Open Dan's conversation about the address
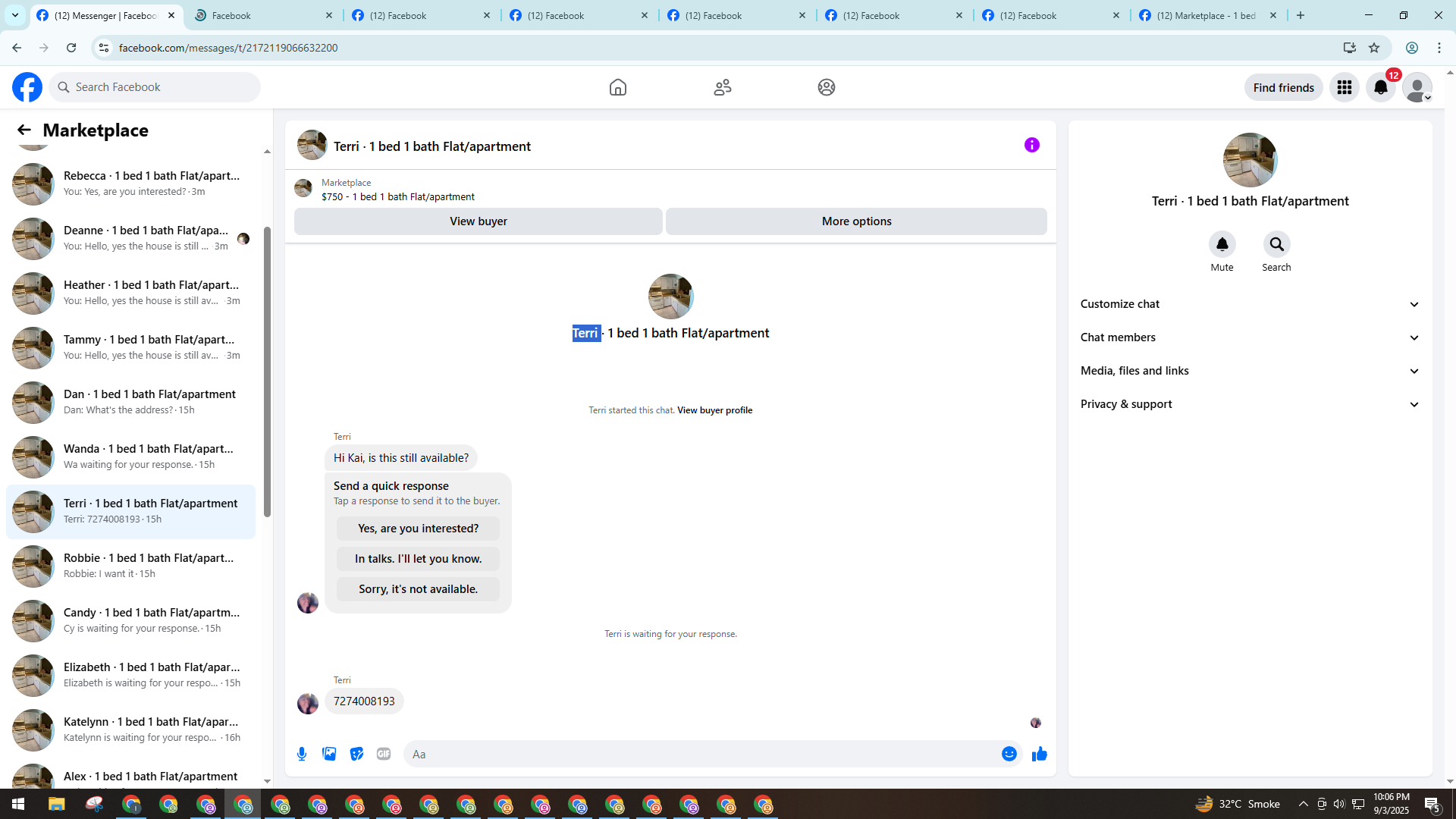 [131, 403]
